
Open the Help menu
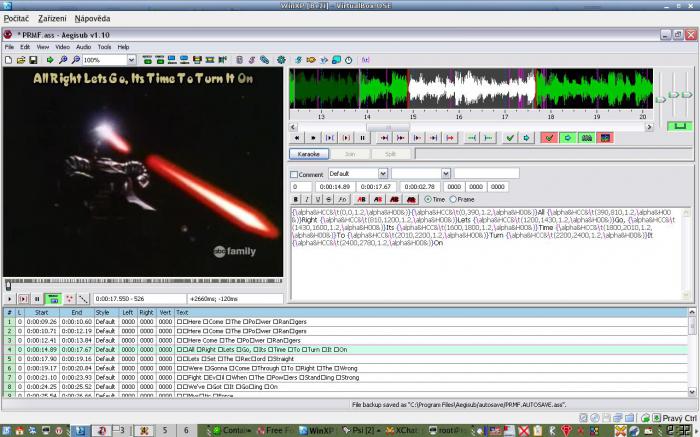123,47
